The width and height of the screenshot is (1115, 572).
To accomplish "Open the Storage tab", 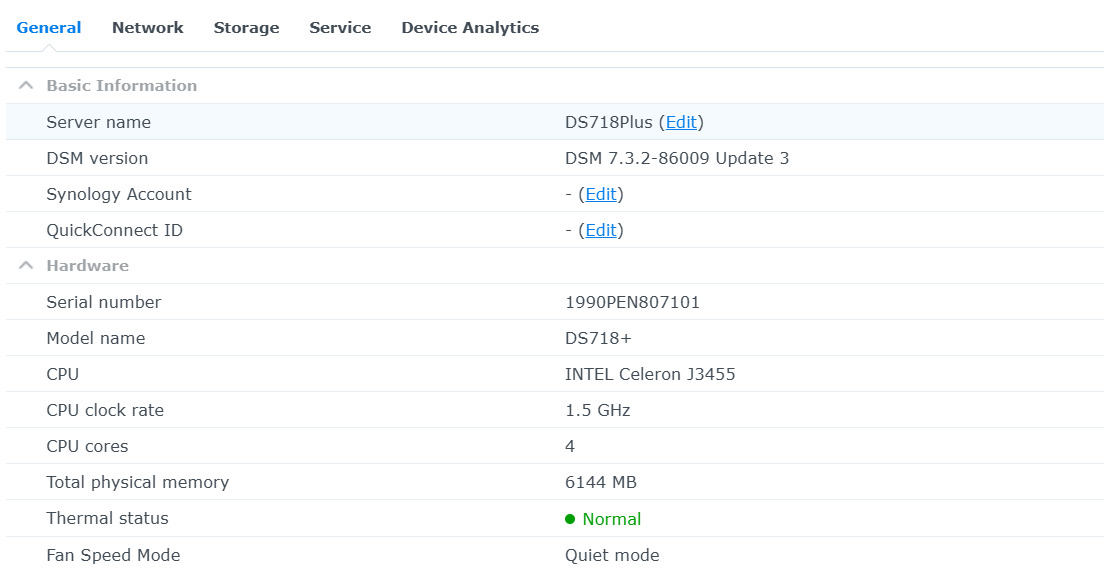I will 246,28.
